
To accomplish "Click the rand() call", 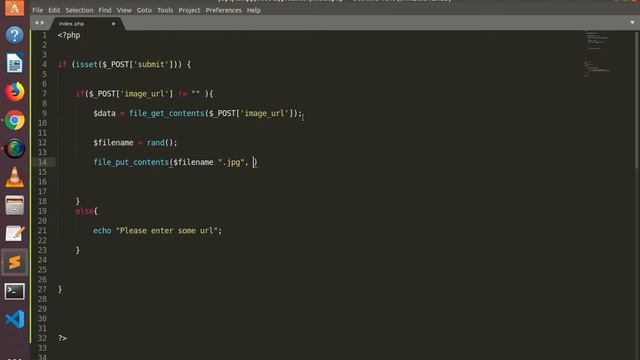I will coord(162,142).
